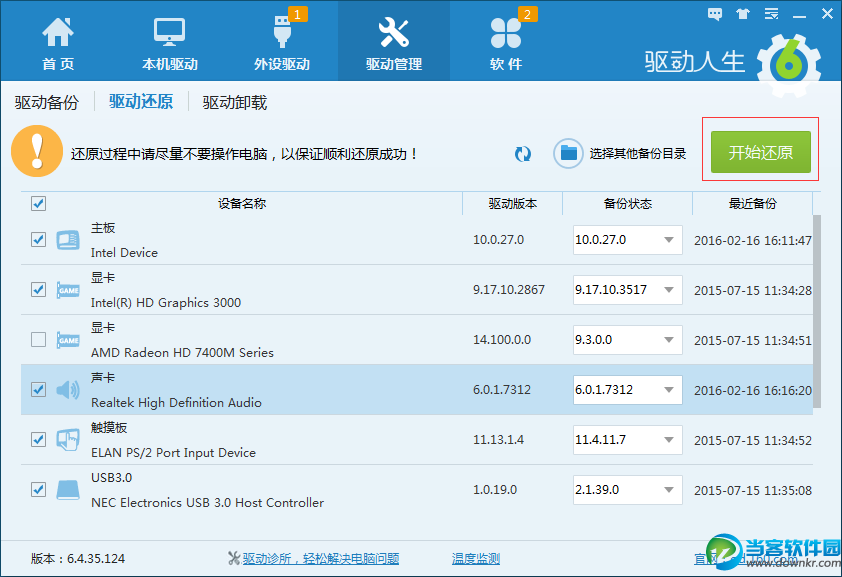Click the 驱动版本 column header

coord(512,203)
